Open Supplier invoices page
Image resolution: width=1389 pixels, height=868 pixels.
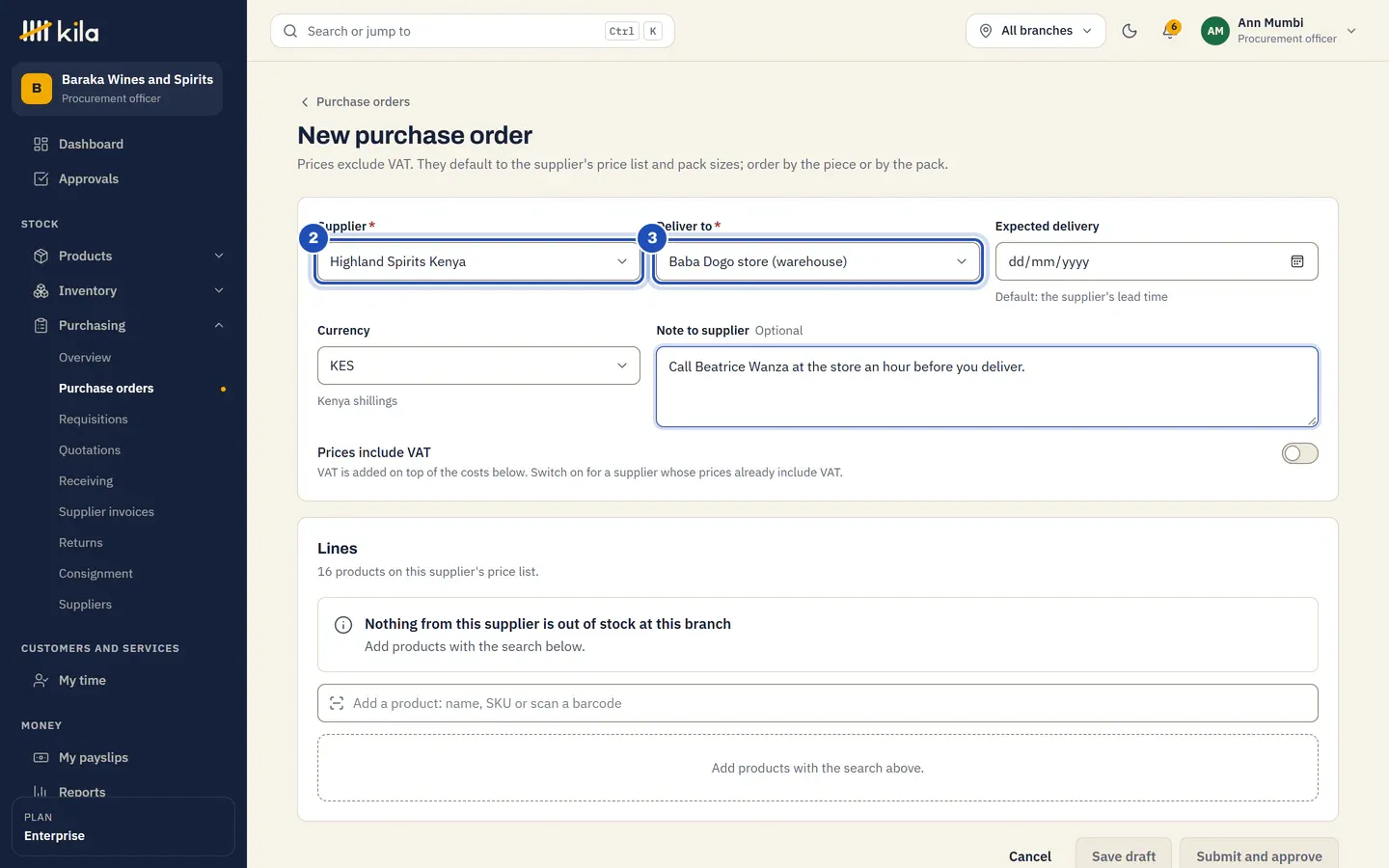pyautogui.click(x=106, y=511)
